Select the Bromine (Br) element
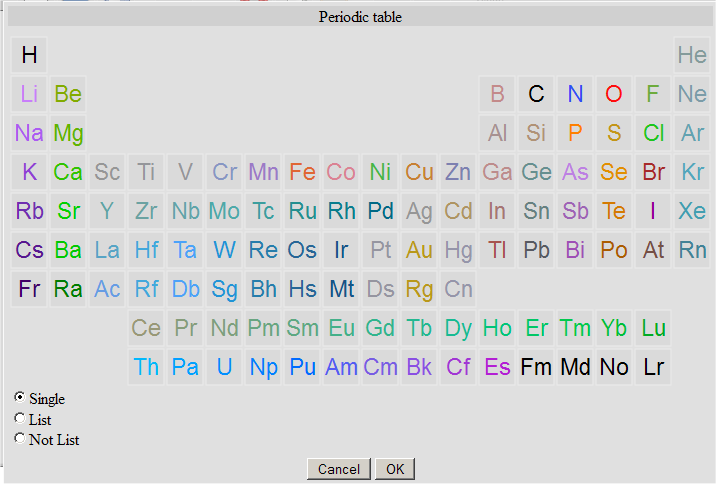Image resolution: width=716 pixels, height=484 pixels. (x=653, y=172)
